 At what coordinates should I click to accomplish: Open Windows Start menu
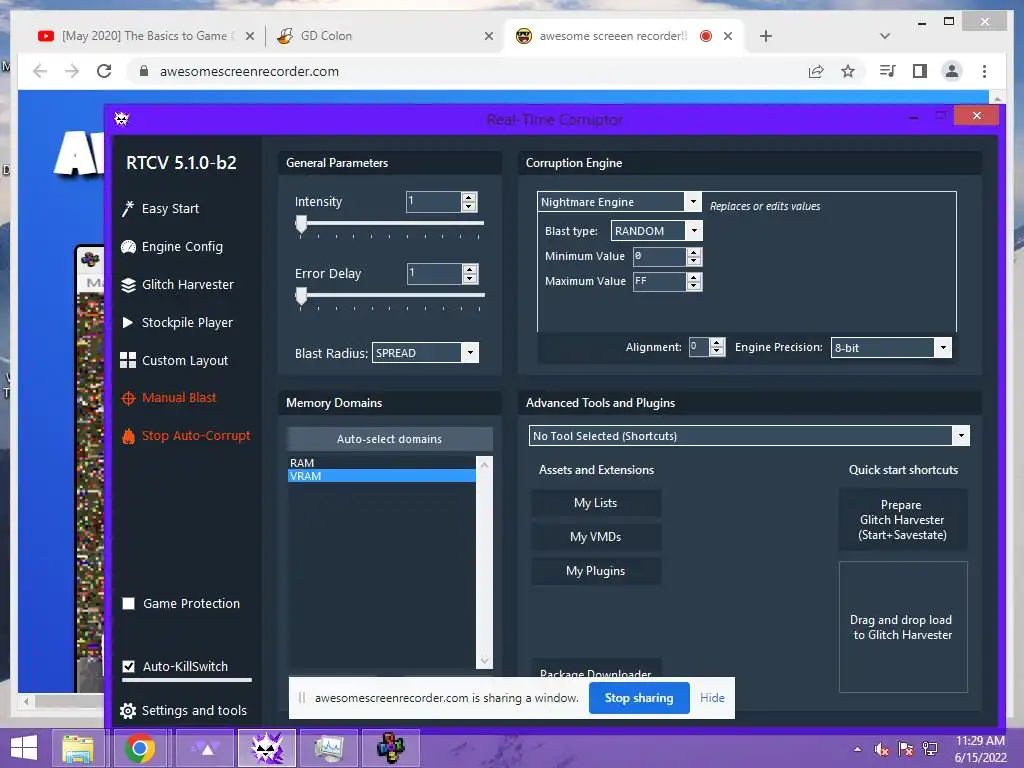tap(24, 748)
